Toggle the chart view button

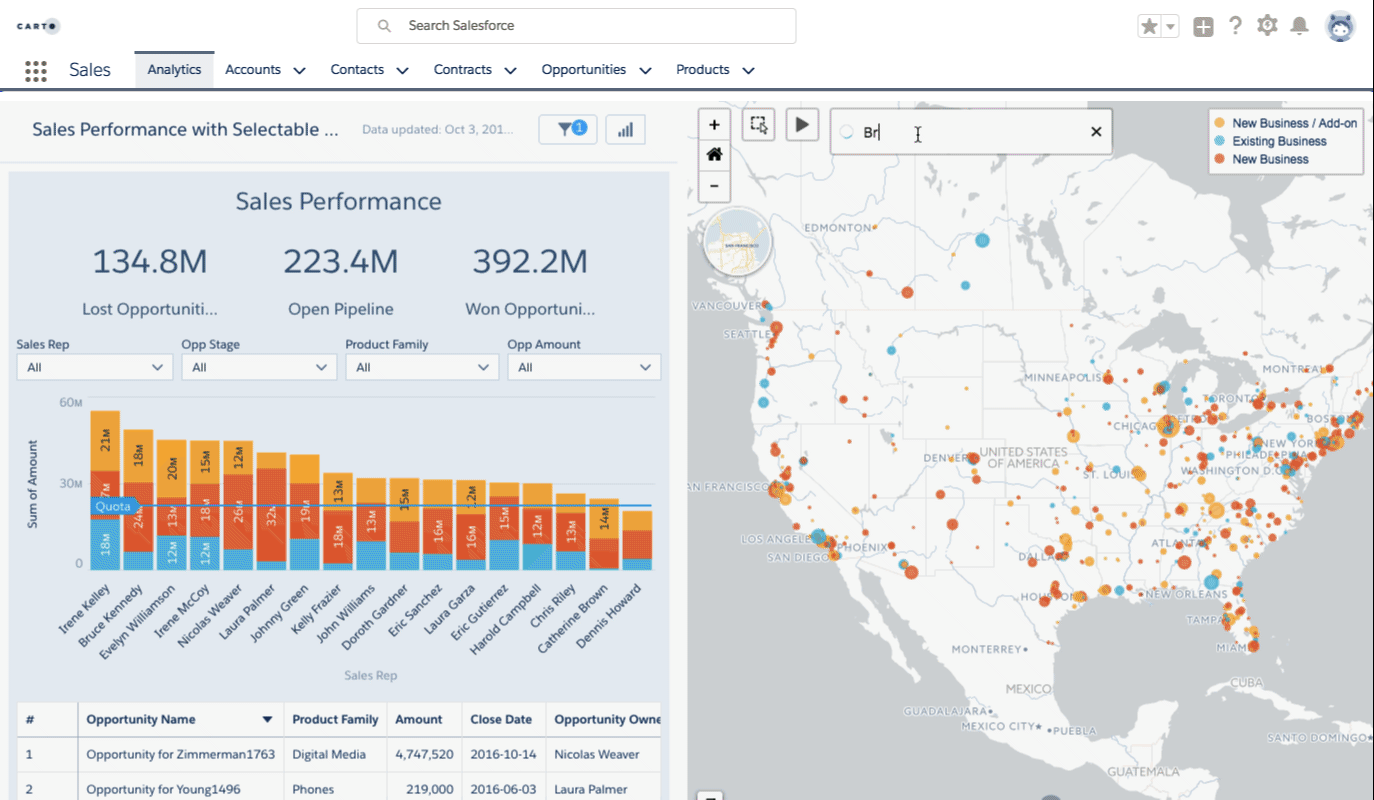click(x=625, y=129)
